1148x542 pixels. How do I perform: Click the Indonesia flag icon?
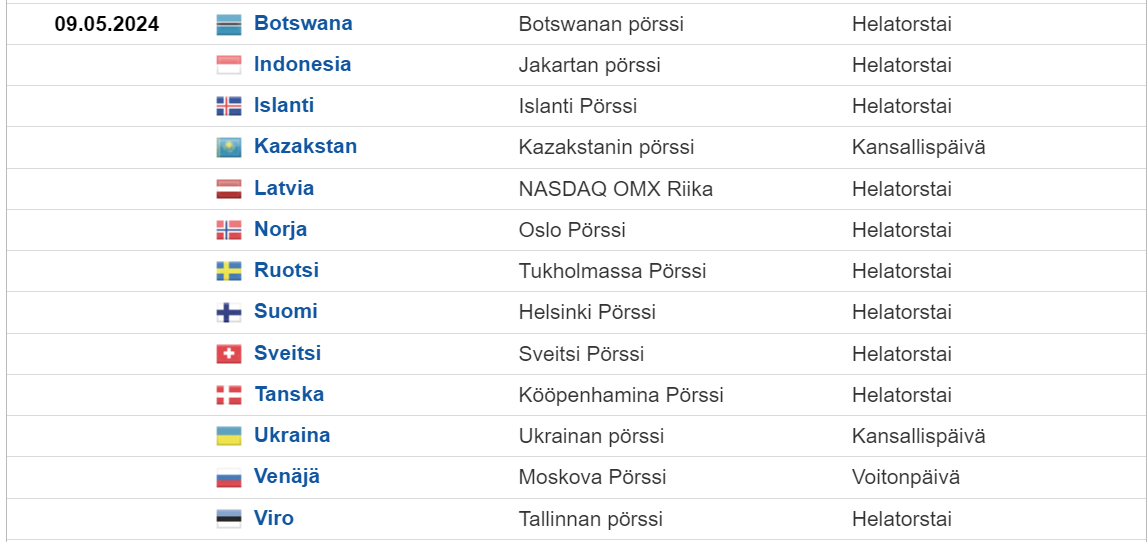229,66
